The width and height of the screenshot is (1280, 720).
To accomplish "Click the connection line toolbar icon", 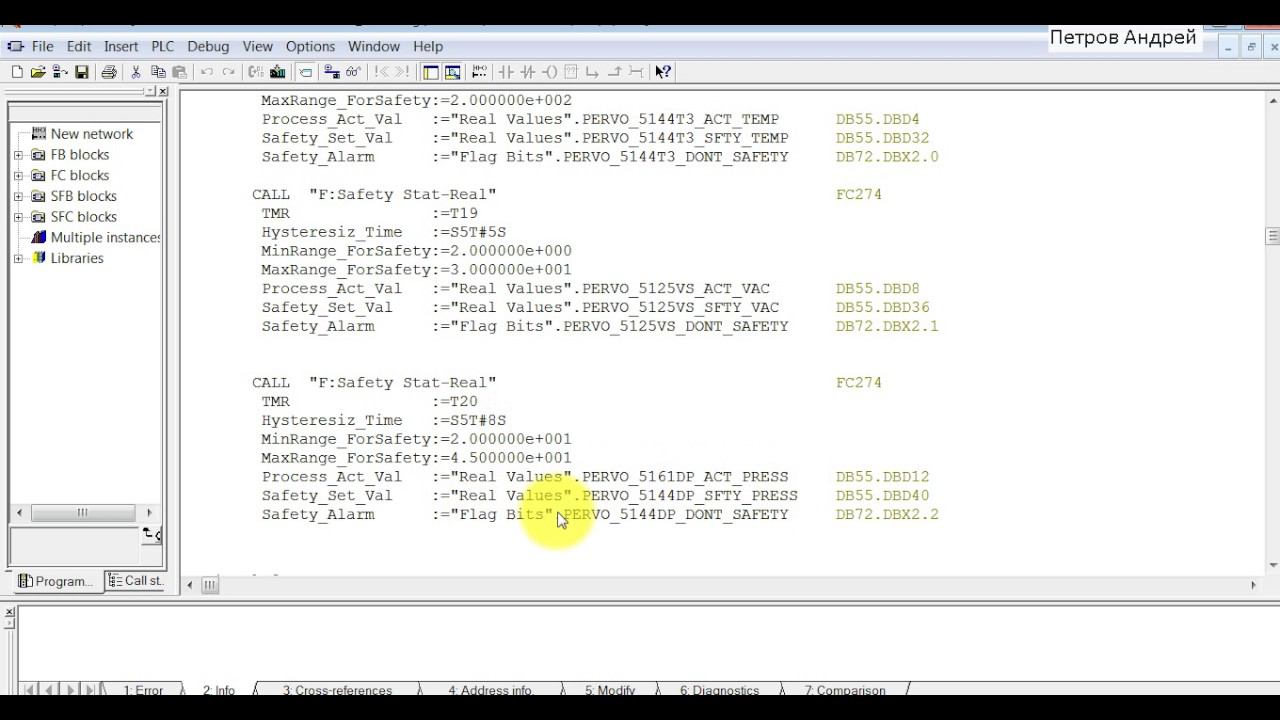I will (x=636, y=72).
